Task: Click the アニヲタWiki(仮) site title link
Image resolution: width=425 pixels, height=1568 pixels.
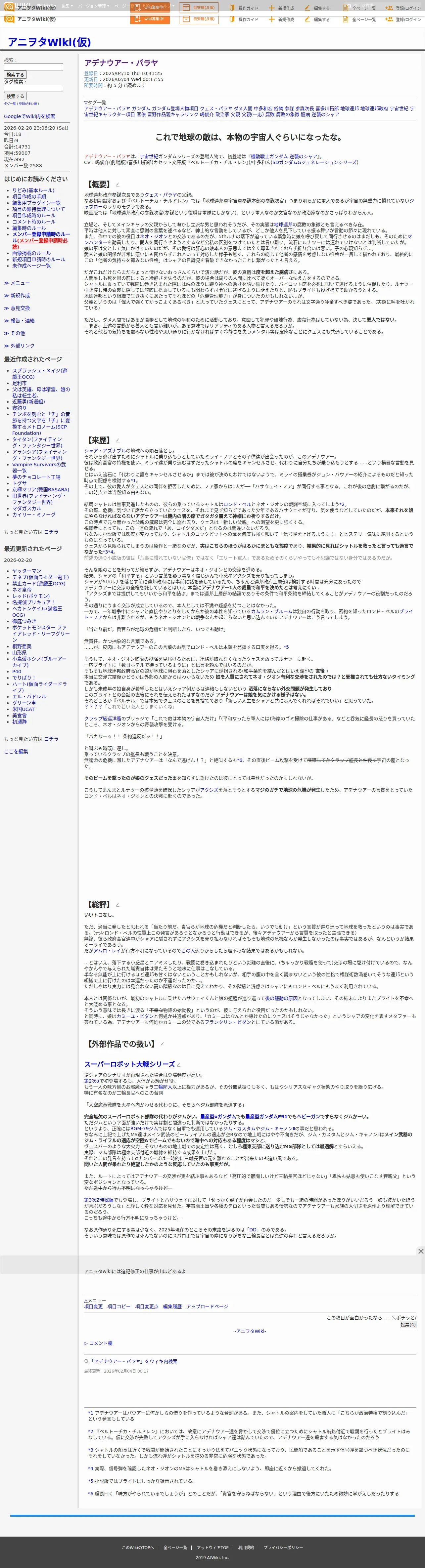Action: [x=49, y=42]
